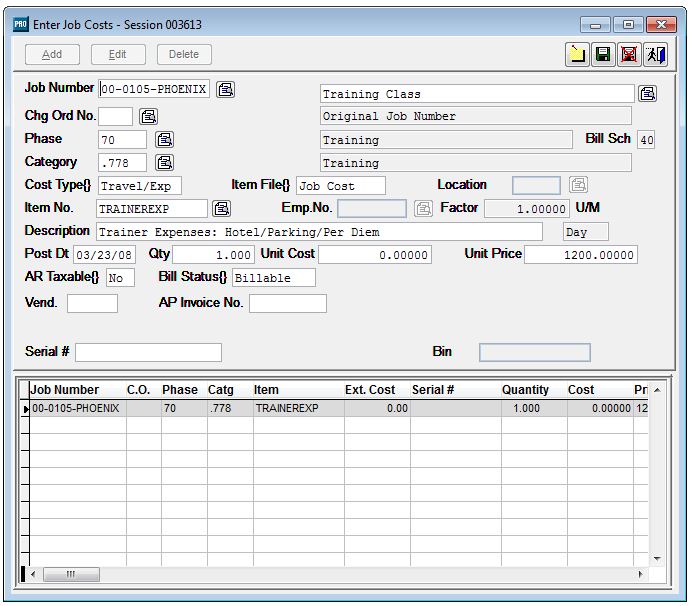Click the row selector arrow in grid

coord(25,409)
